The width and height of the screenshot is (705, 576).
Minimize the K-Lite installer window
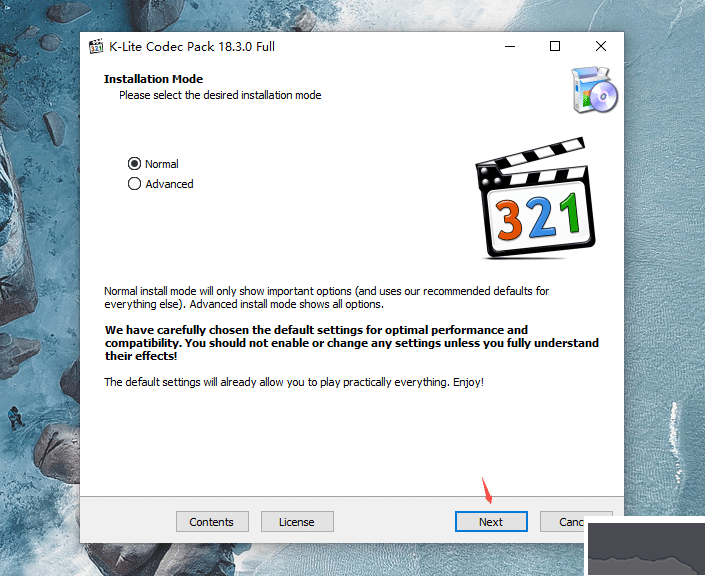510,46
